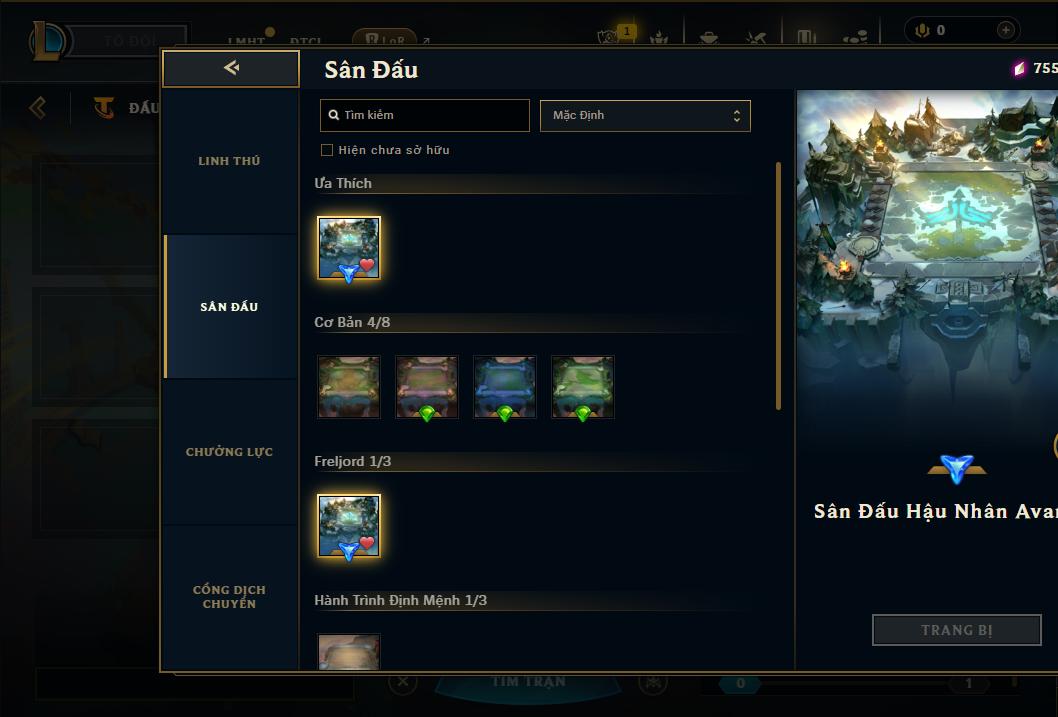Select the first Cơ Bản arena thumbnail

pos(349,387)
